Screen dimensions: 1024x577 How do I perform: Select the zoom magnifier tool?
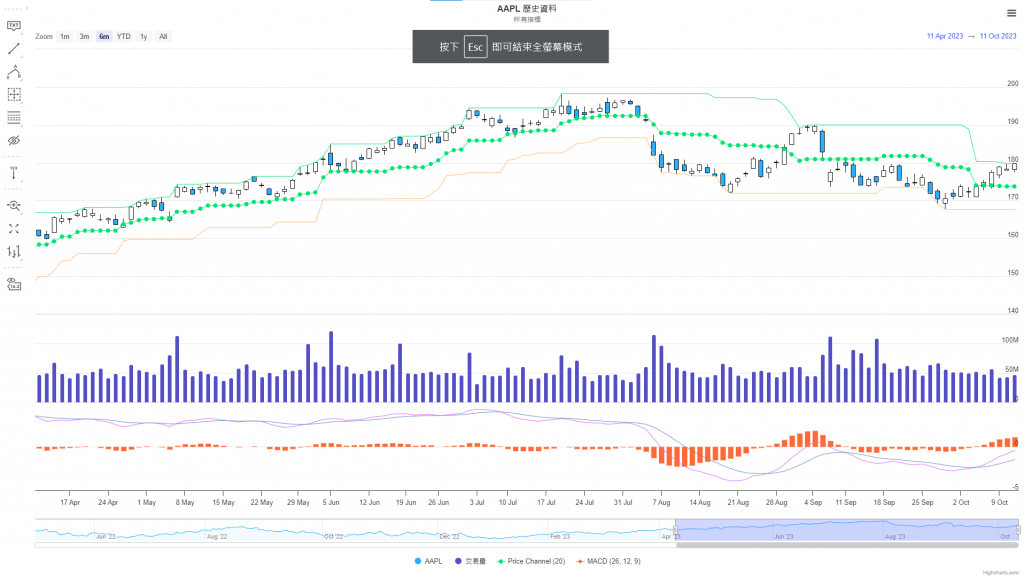coord(14,206)
